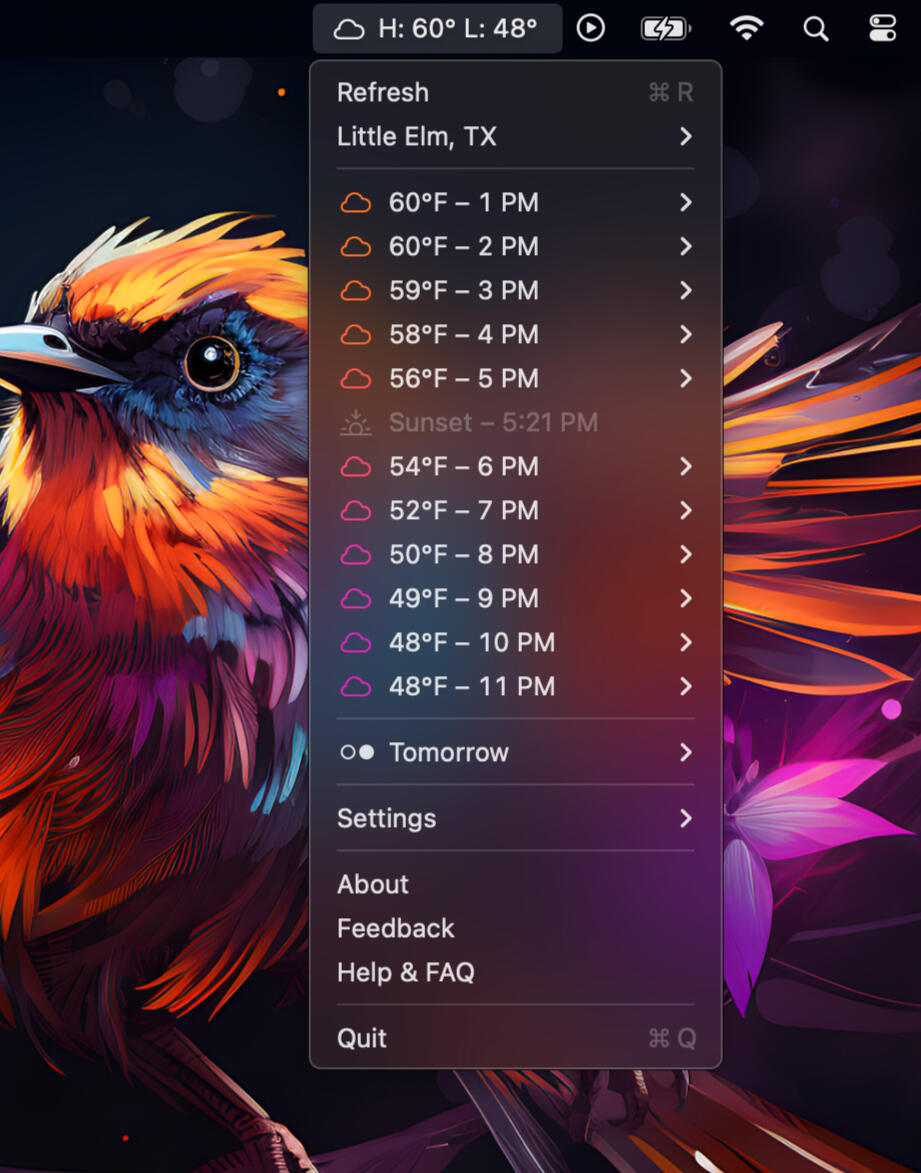The image size is (921, 1173).
Task: Expand the 59°F – 3 PM details chevron
Action: coord(686,291)
